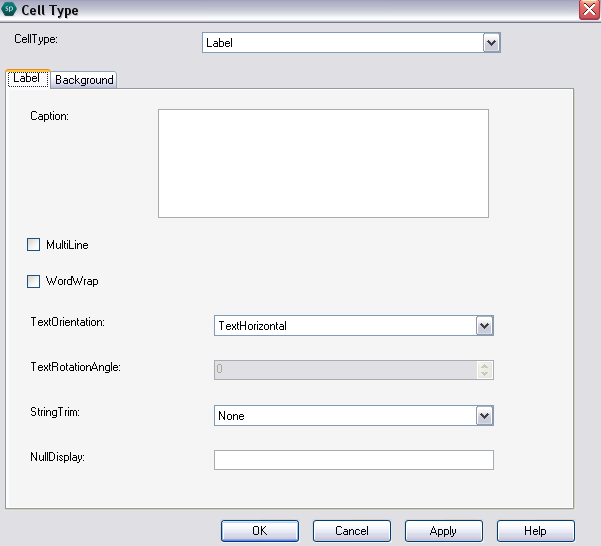Viewport: 601px width, 546px height.
Task: Confirm with the OK button
Action: (259, 531)
